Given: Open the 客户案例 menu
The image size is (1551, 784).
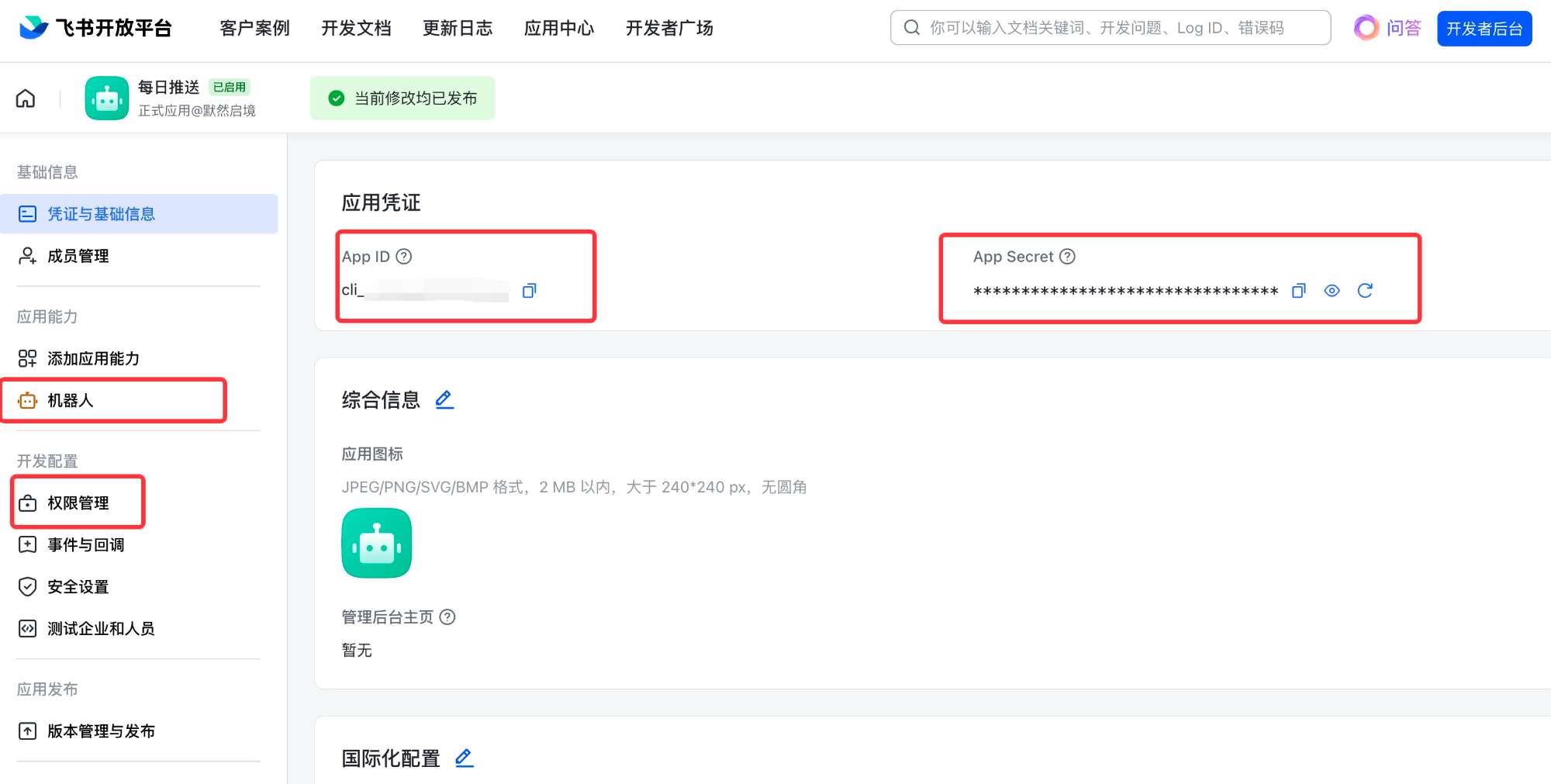Looking at the screenshot, I should point(254,28).
